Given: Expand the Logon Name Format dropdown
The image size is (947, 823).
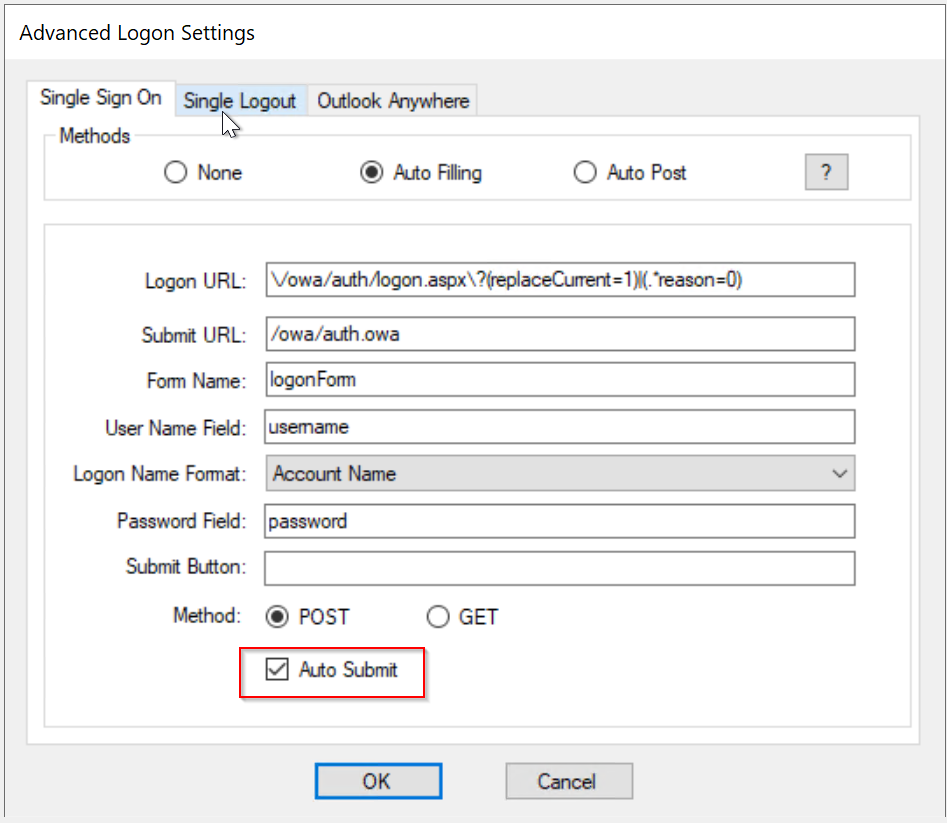Looking at the screenshot, I should click(x=560, y=474).
